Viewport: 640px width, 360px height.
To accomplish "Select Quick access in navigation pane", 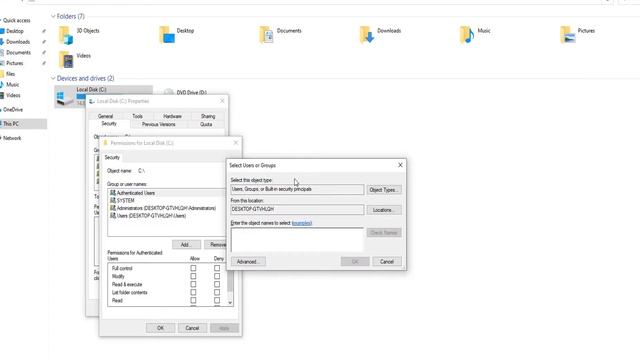I will (x=17, y=20).
